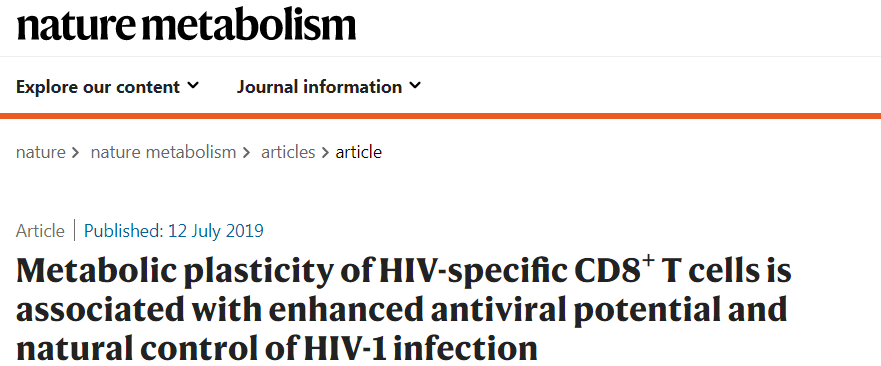This screenshot has width=881, height=366.
Task: Click the title line starting with associated
Action: pos(401,310)
